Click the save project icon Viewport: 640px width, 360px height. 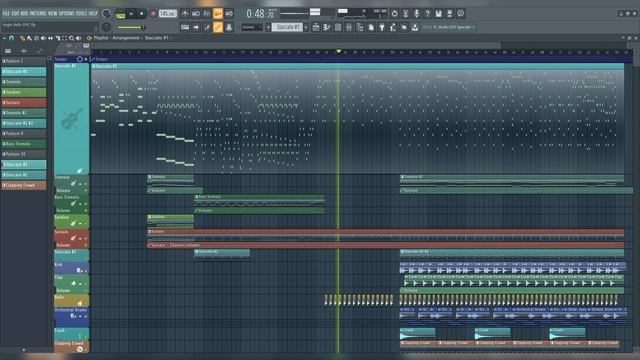click(438, 13)
